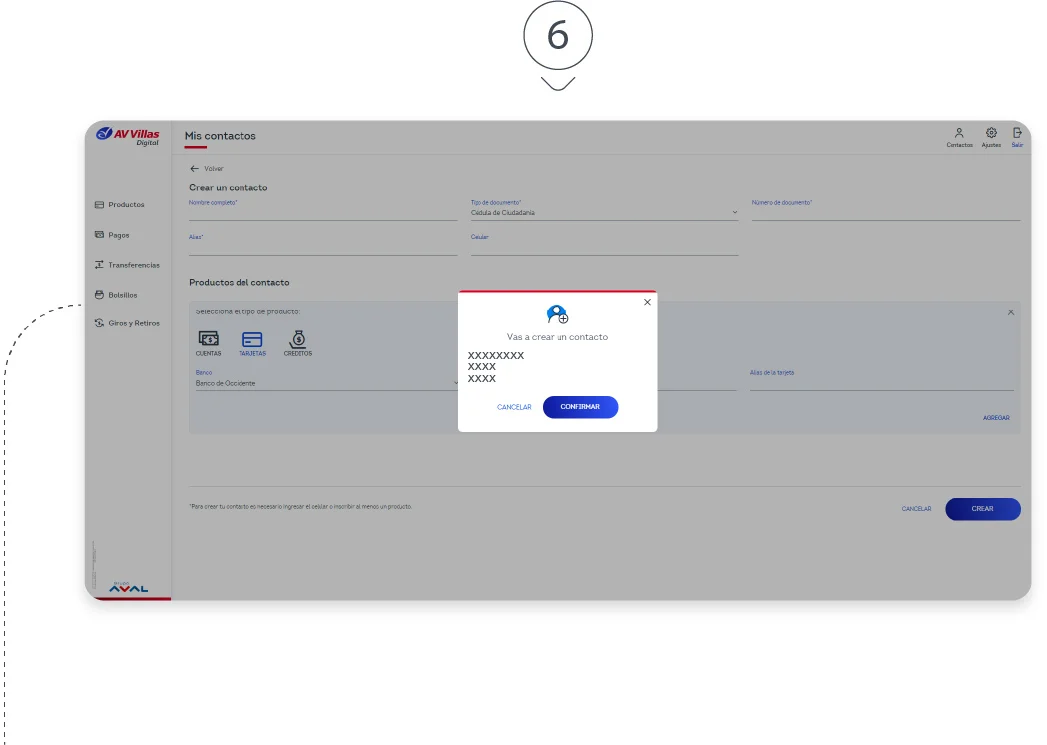Click the Nombre completo input field
Screen dimensions: 1047x745
[x=320, y=214]
